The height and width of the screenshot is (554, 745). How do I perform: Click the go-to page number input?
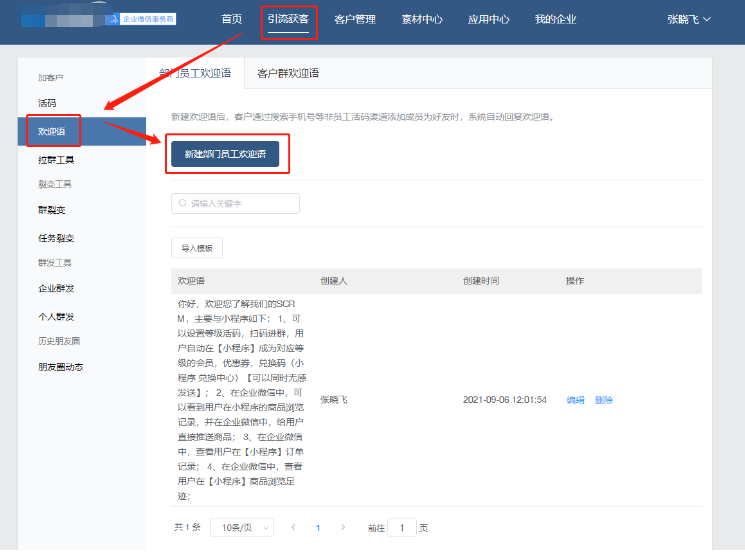[x=402, y=527]
